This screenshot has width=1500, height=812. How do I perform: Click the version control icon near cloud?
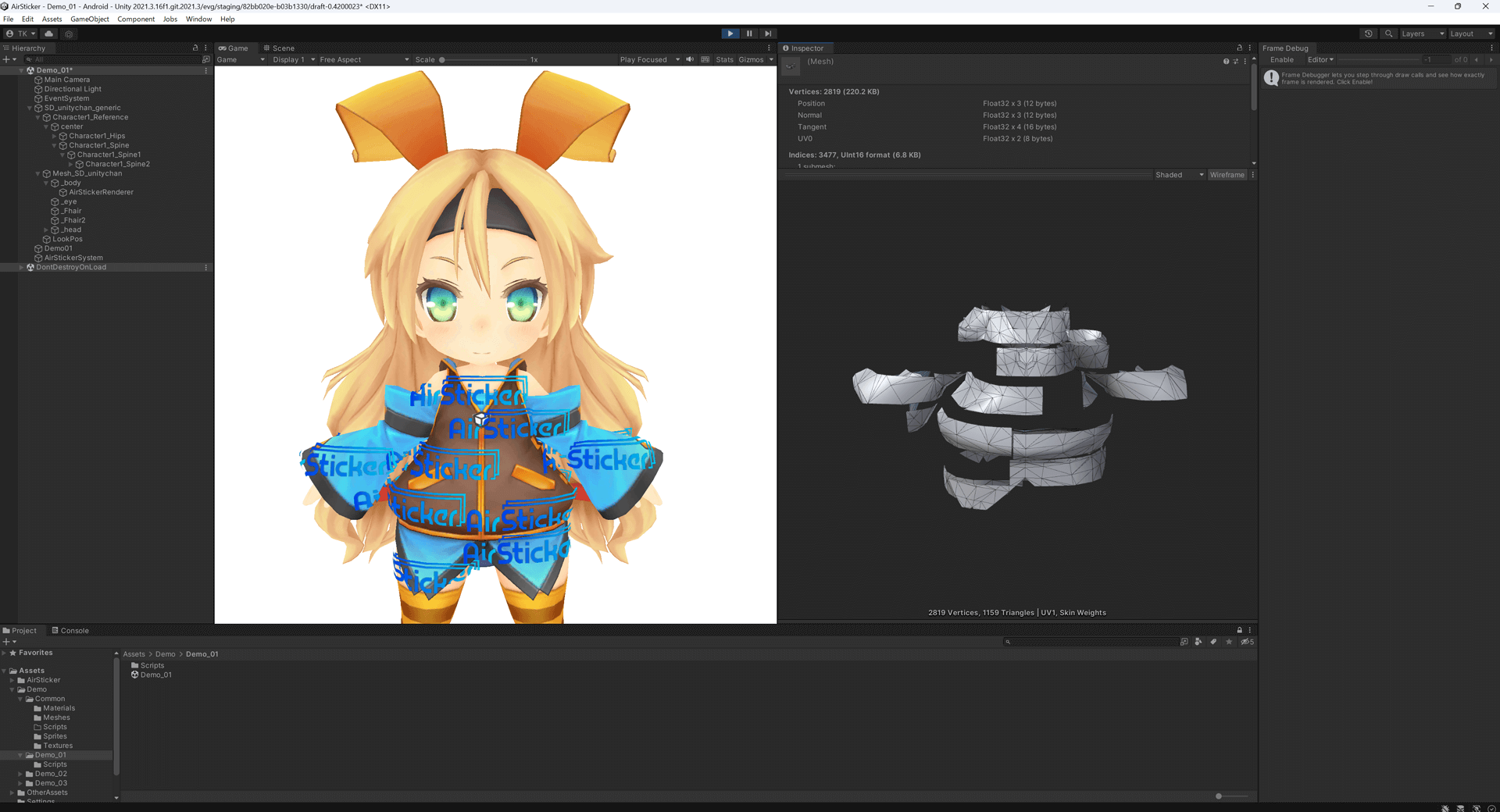point(69,34)
